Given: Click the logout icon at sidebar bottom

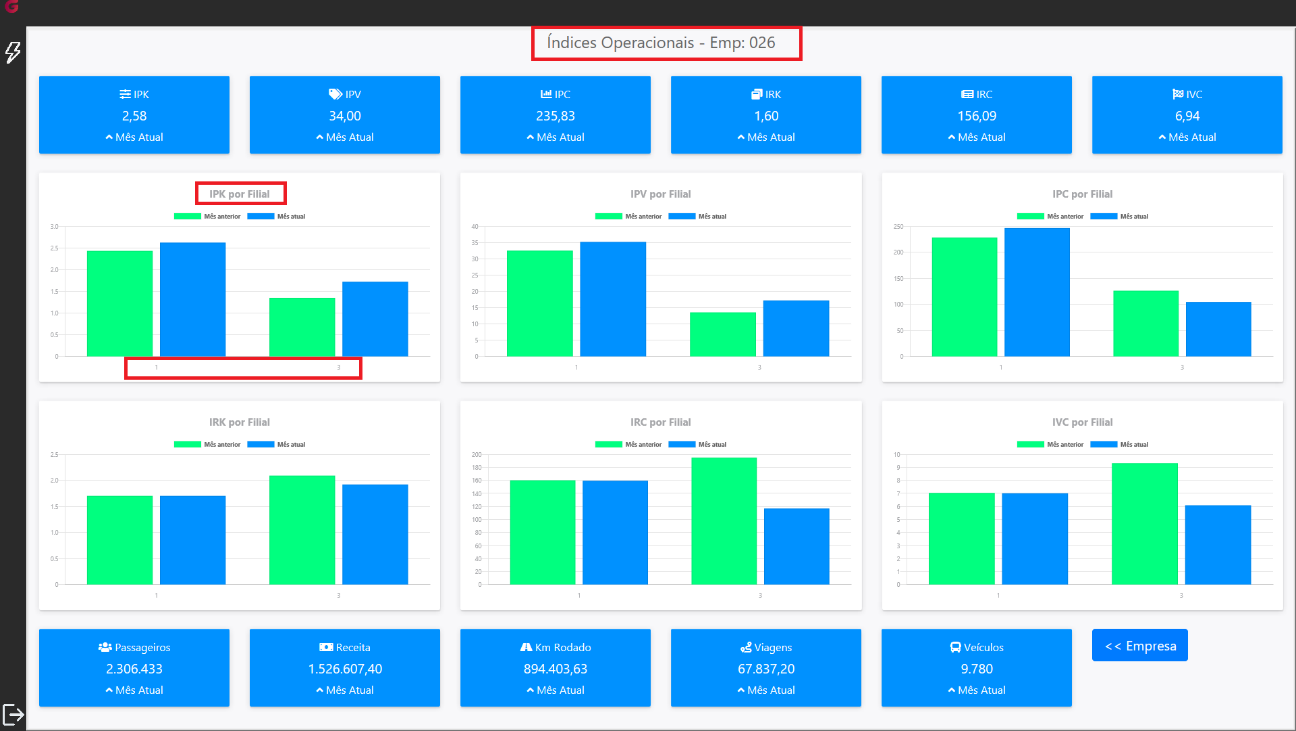Looking at the screenshot, I should coord(13,714).
